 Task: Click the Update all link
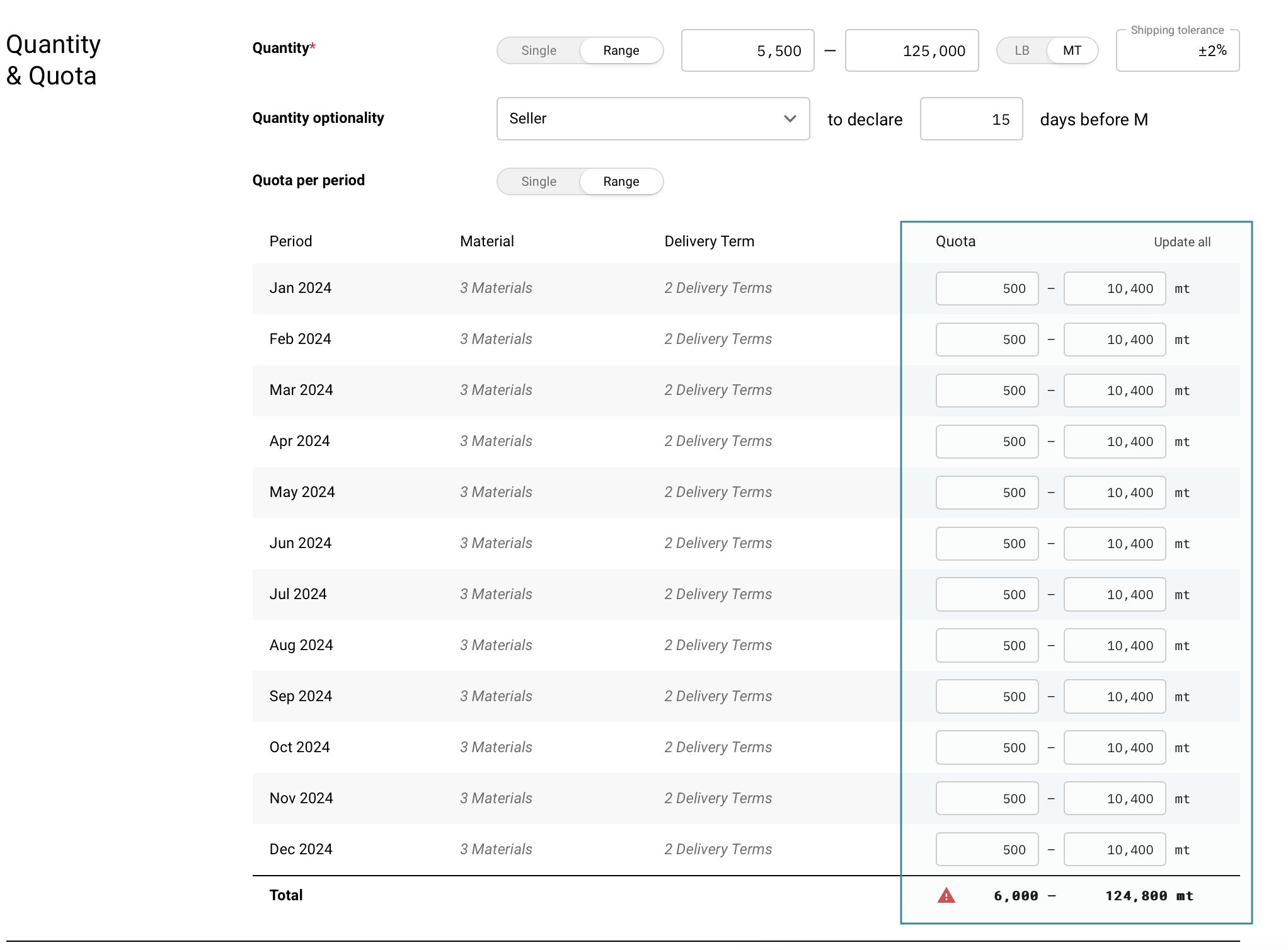click(x=1182, y=242)
